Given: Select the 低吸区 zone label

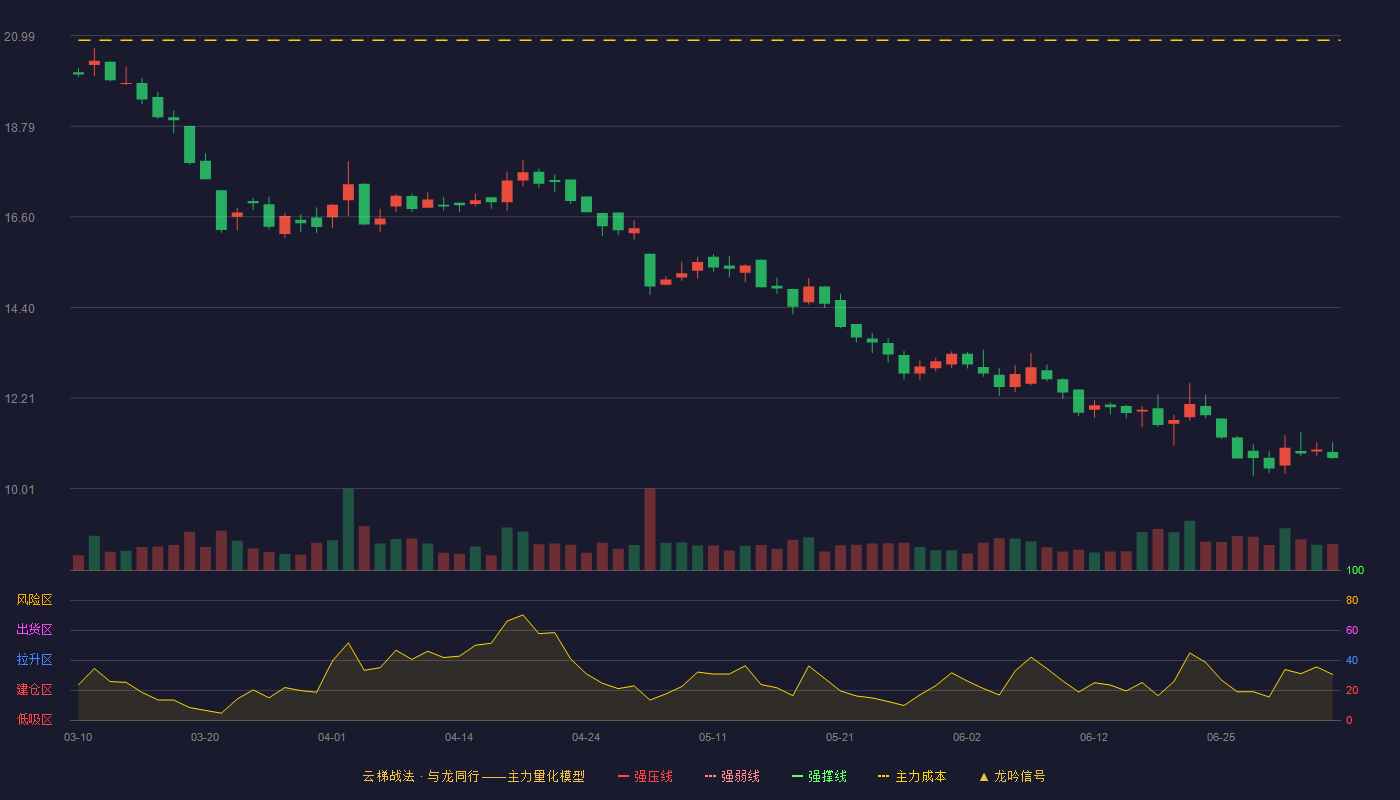Looking at the screenshot, I should tap(34, 719).
